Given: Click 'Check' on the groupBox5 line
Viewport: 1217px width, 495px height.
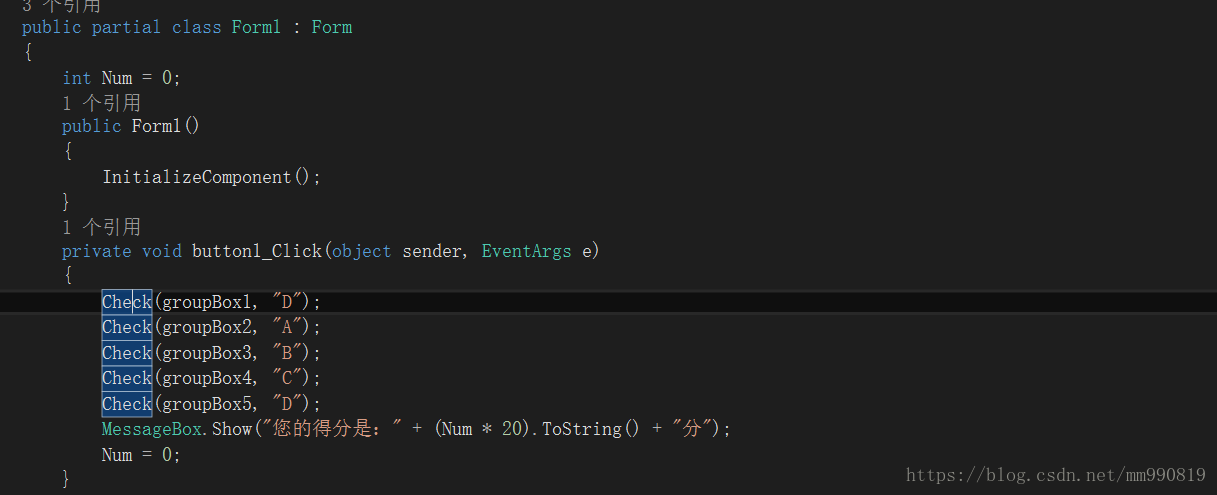Looking at the screenshot, I should (x=127, y=404).
